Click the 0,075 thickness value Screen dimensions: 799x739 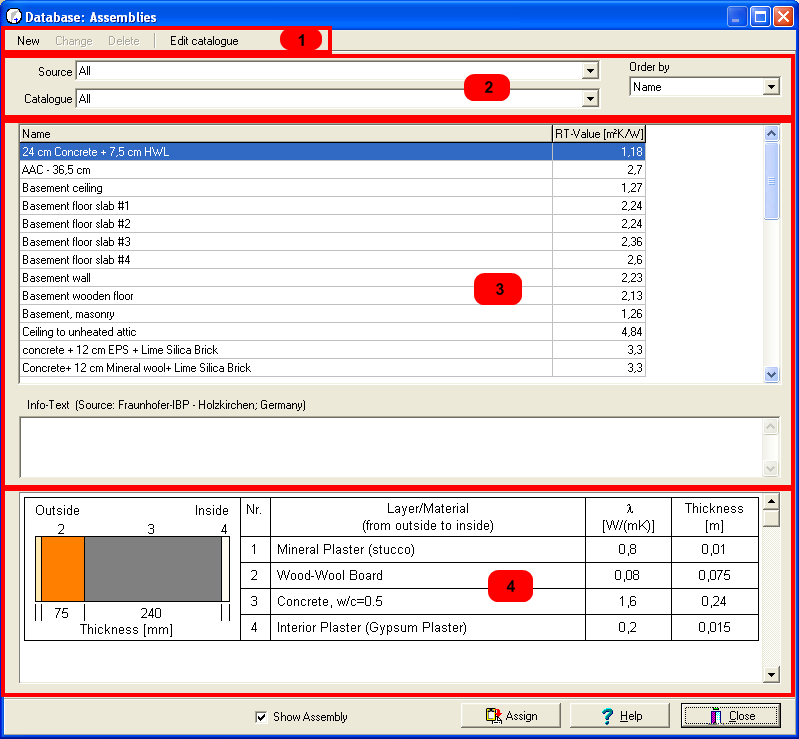(x=714, y=575)
